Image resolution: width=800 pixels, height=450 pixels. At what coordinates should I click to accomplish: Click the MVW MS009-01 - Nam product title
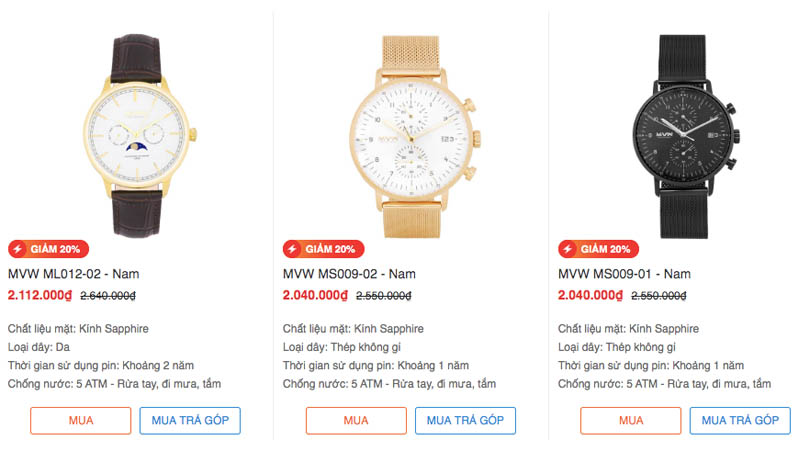pos(624,274)
